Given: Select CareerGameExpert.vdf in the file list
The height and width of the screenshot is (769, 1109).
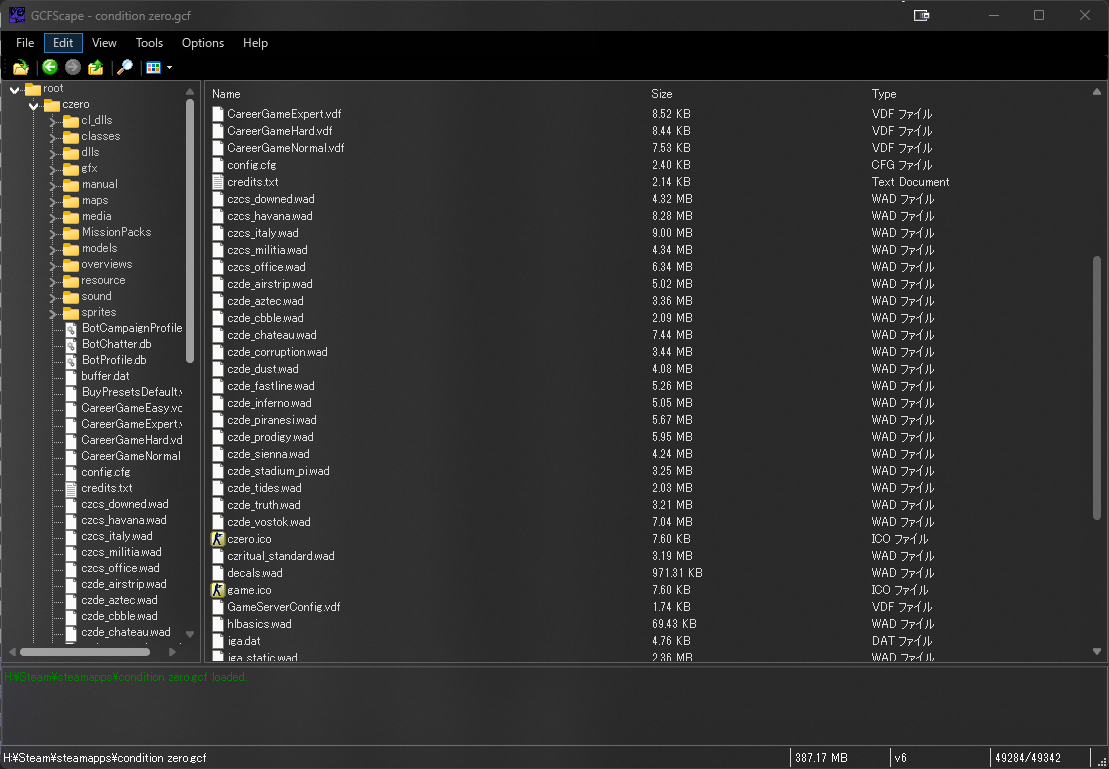Looking at the screenshot, I should click(284, 114).
